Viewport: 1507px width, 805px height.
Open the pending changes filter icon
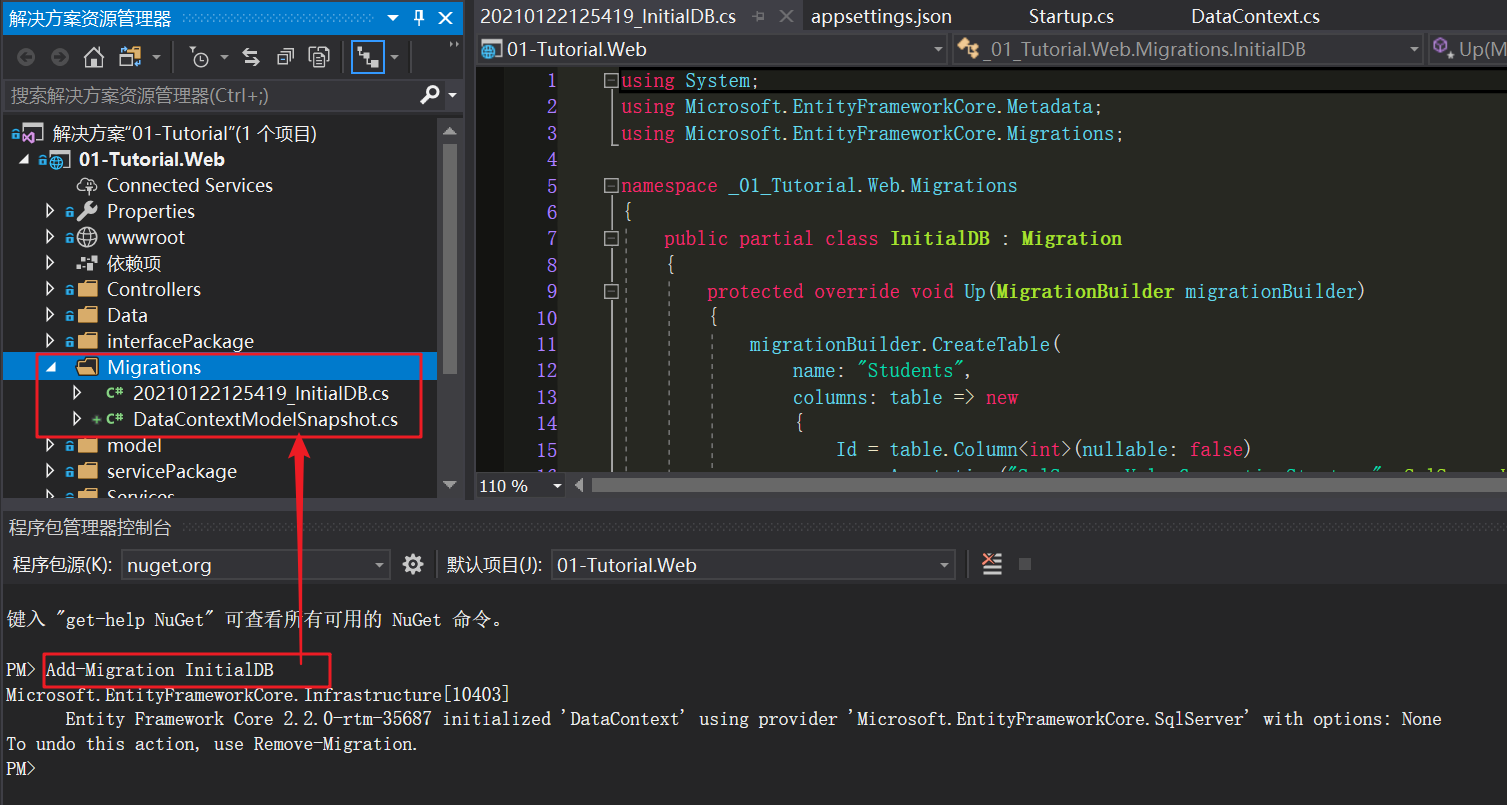coord(200,57)
